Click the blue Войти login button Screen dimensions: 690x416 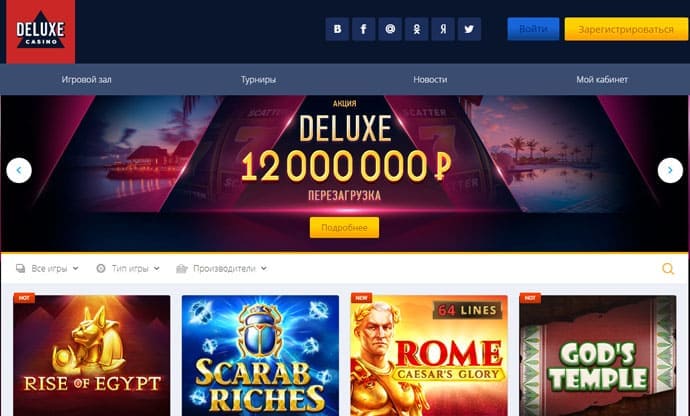[x=533, y=29]
